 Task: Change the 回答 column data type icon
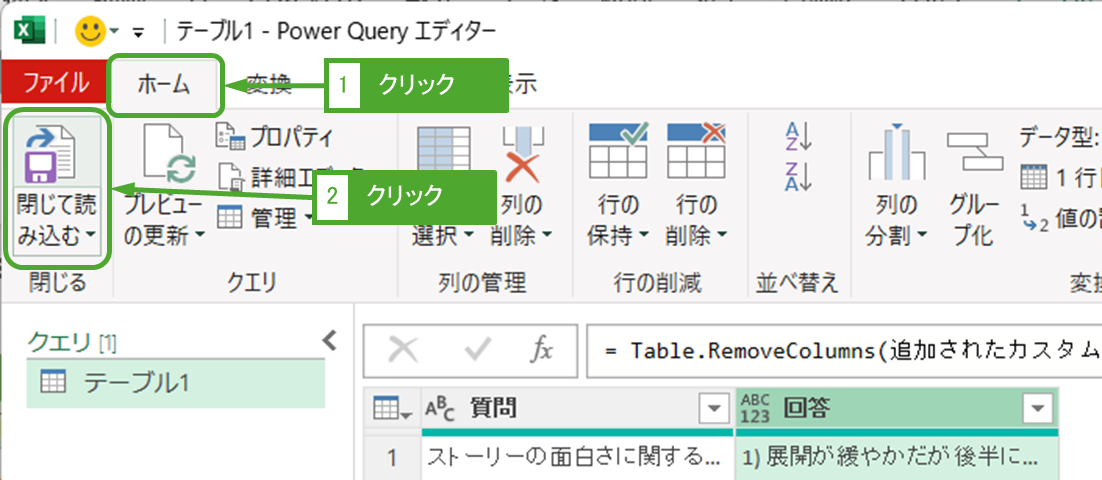pyautogui.click(x=756, y=408)
